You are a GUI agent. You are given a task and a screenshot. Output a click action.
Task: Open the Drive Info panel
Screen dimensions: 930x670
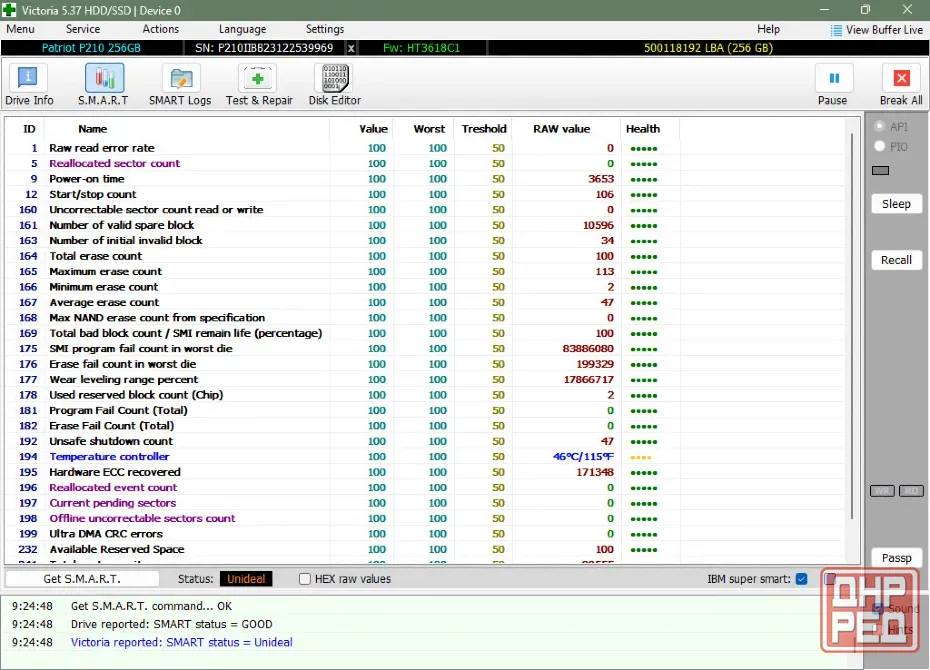28,85
